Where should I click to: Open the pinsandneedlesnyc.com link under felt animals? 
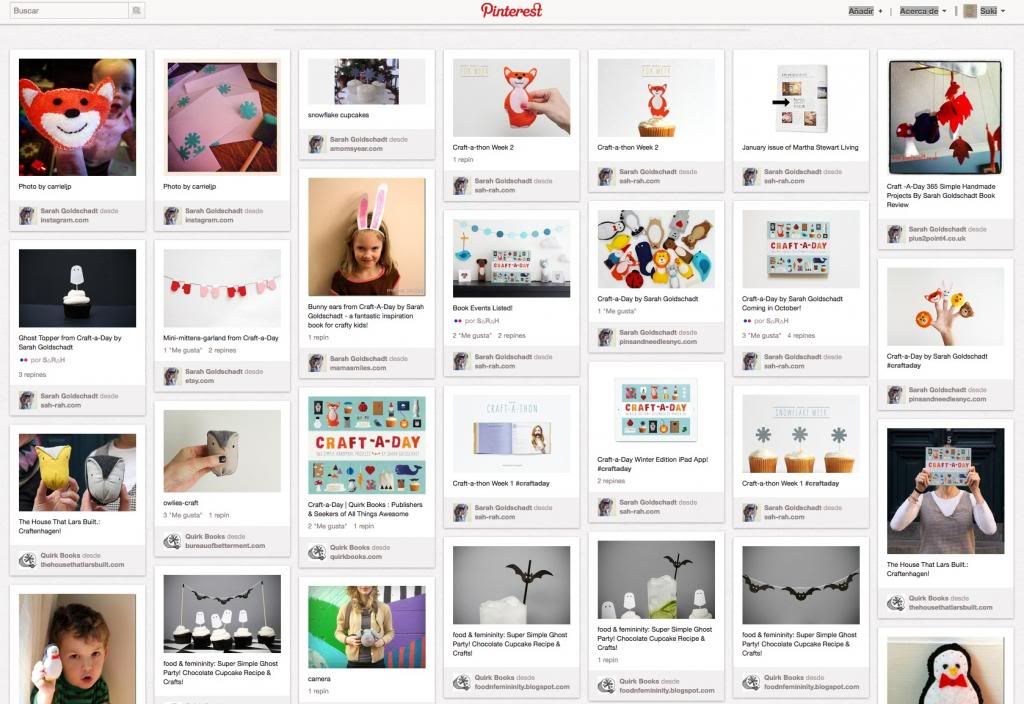pyautogui.click(x=658, y=342)
